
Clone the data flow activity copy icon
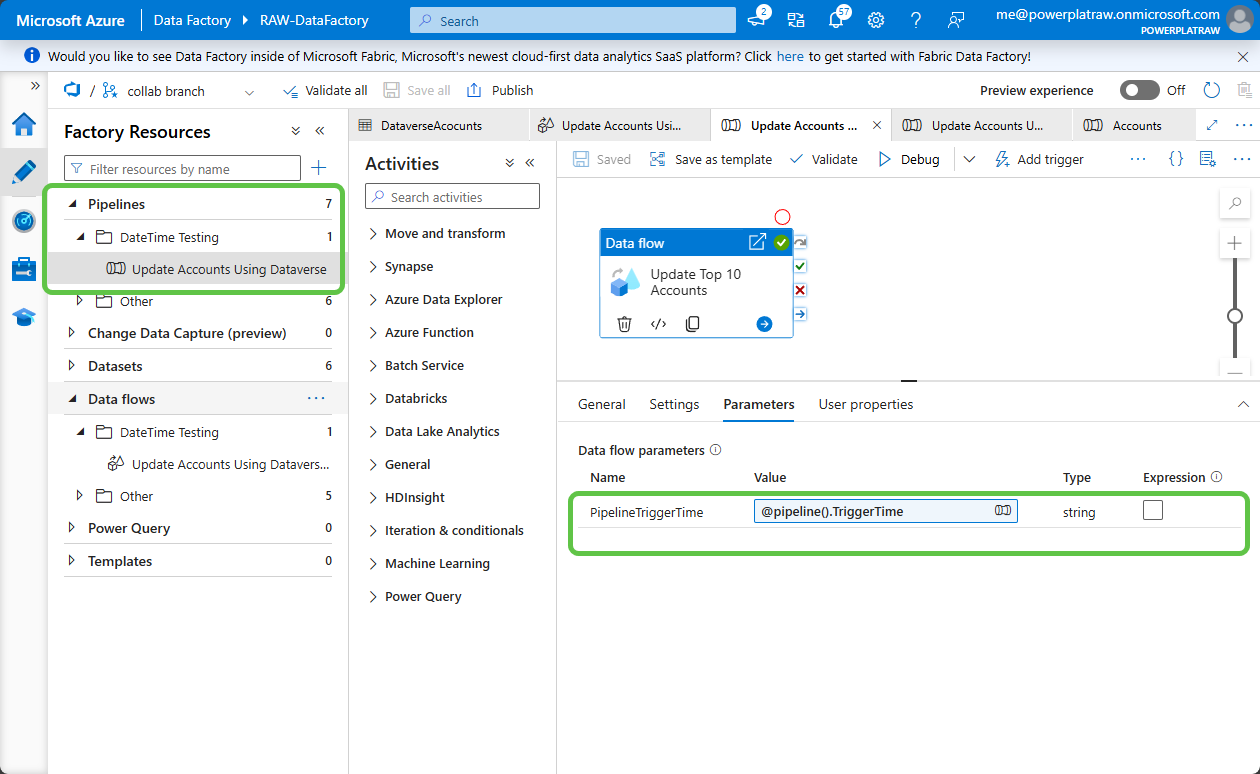click(692, 324)
